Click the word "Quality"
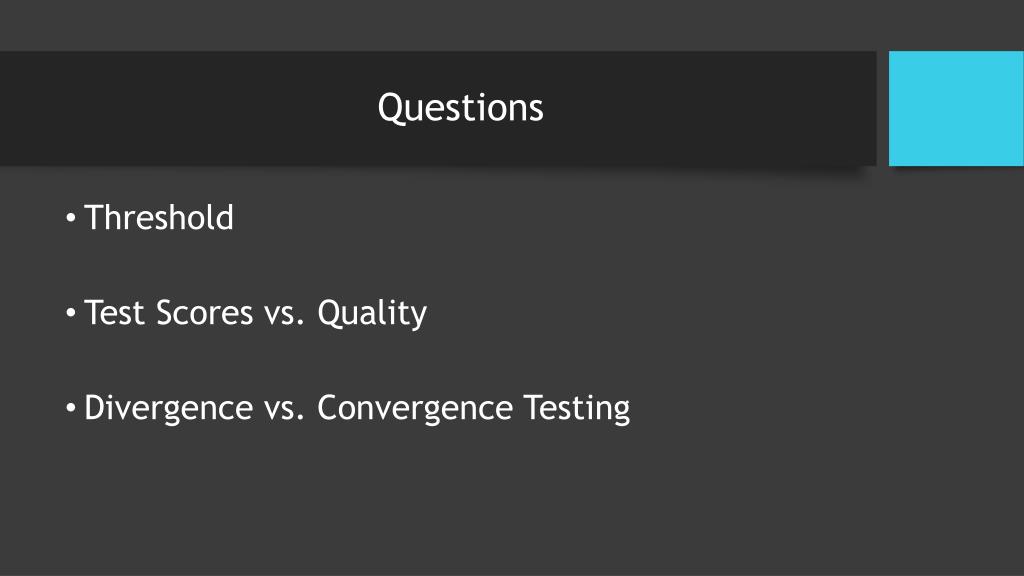1024x576 pixels. 372,313
